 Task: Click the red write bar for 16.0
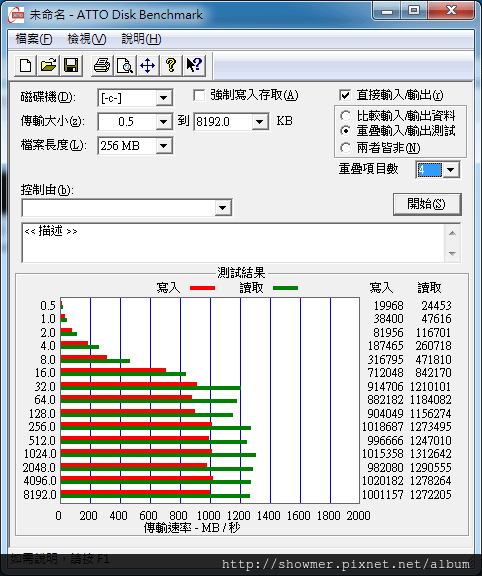114,370
